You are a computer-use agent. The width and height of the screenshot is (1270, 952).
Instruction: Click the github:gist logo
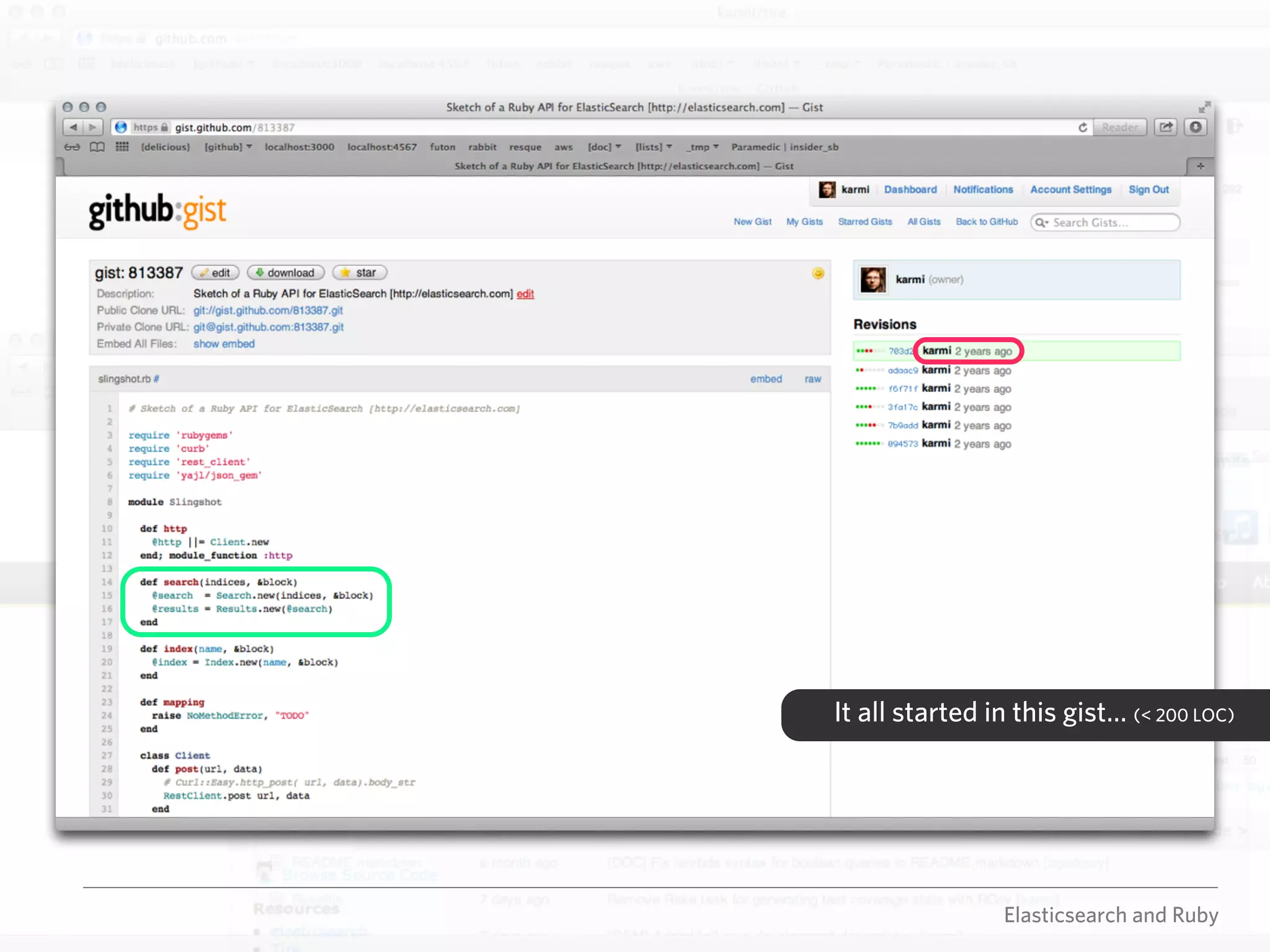click(x=158, y=211)
